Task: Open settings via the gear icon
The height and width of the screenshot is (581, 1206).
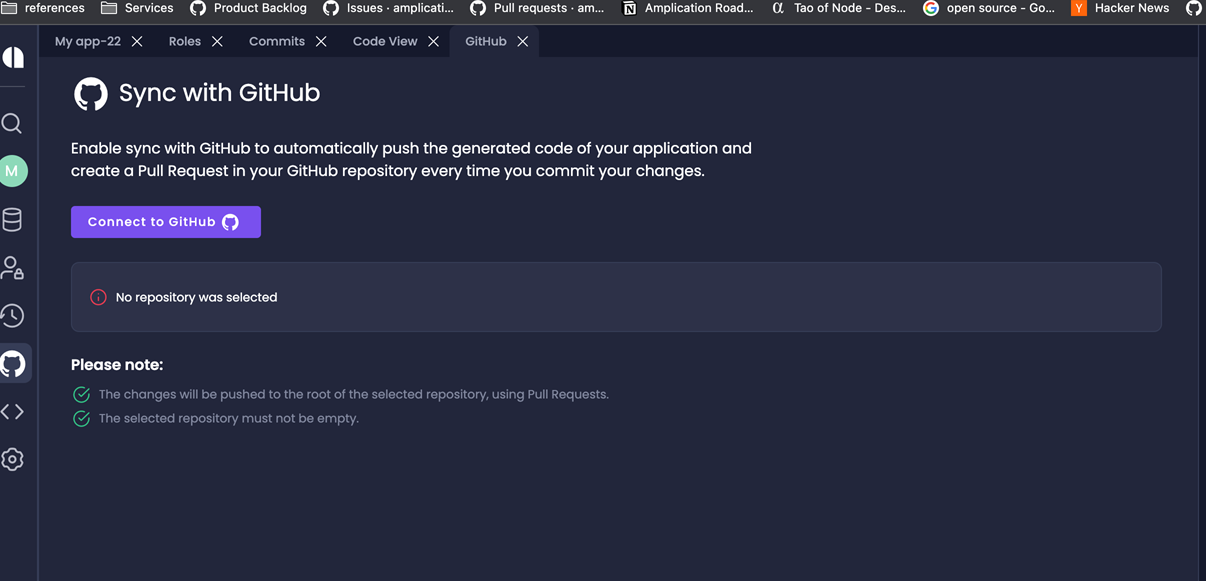Action: (13, 459)
